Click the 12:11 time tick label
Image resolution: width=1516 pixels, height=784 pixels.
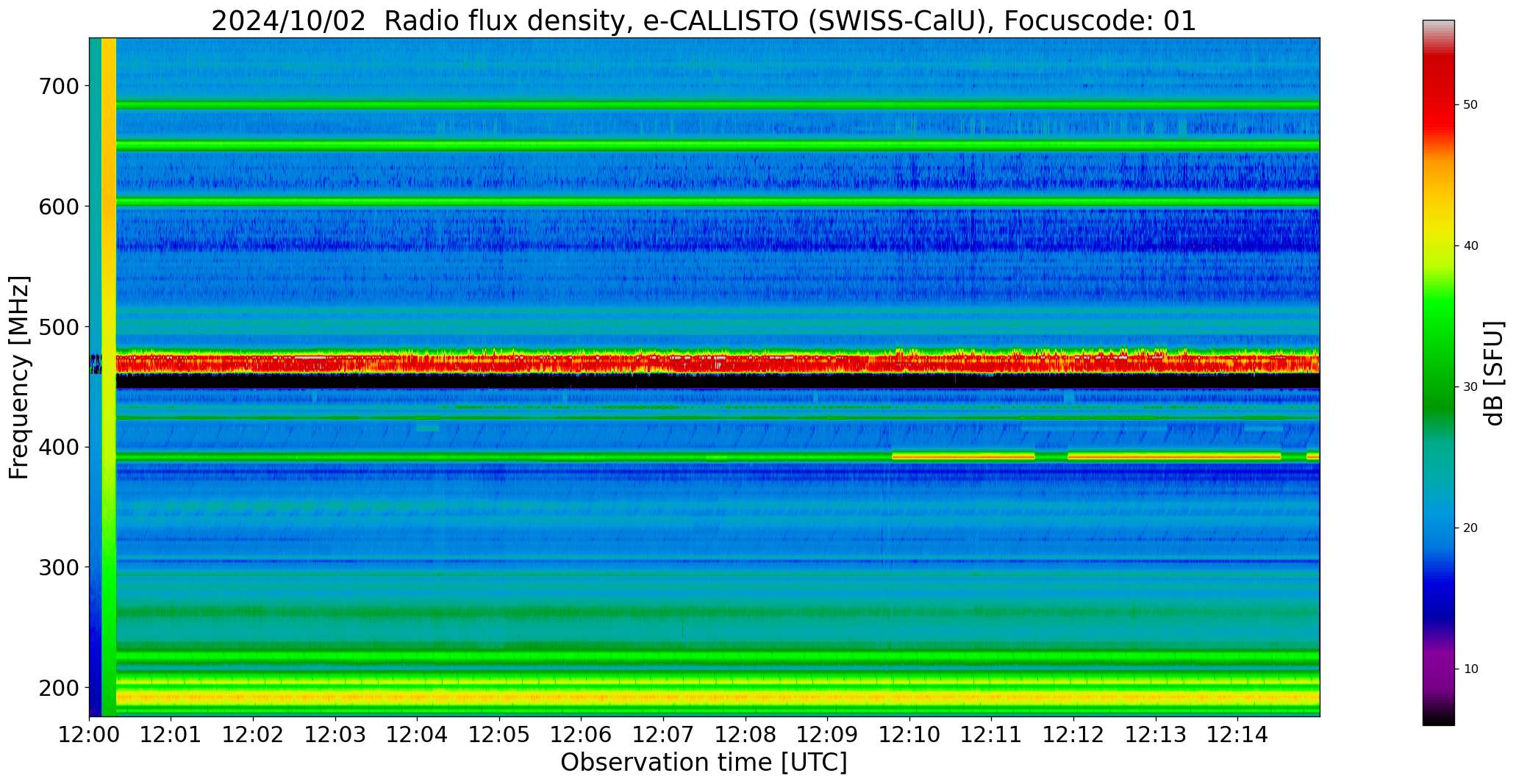[x=992, y=735]
